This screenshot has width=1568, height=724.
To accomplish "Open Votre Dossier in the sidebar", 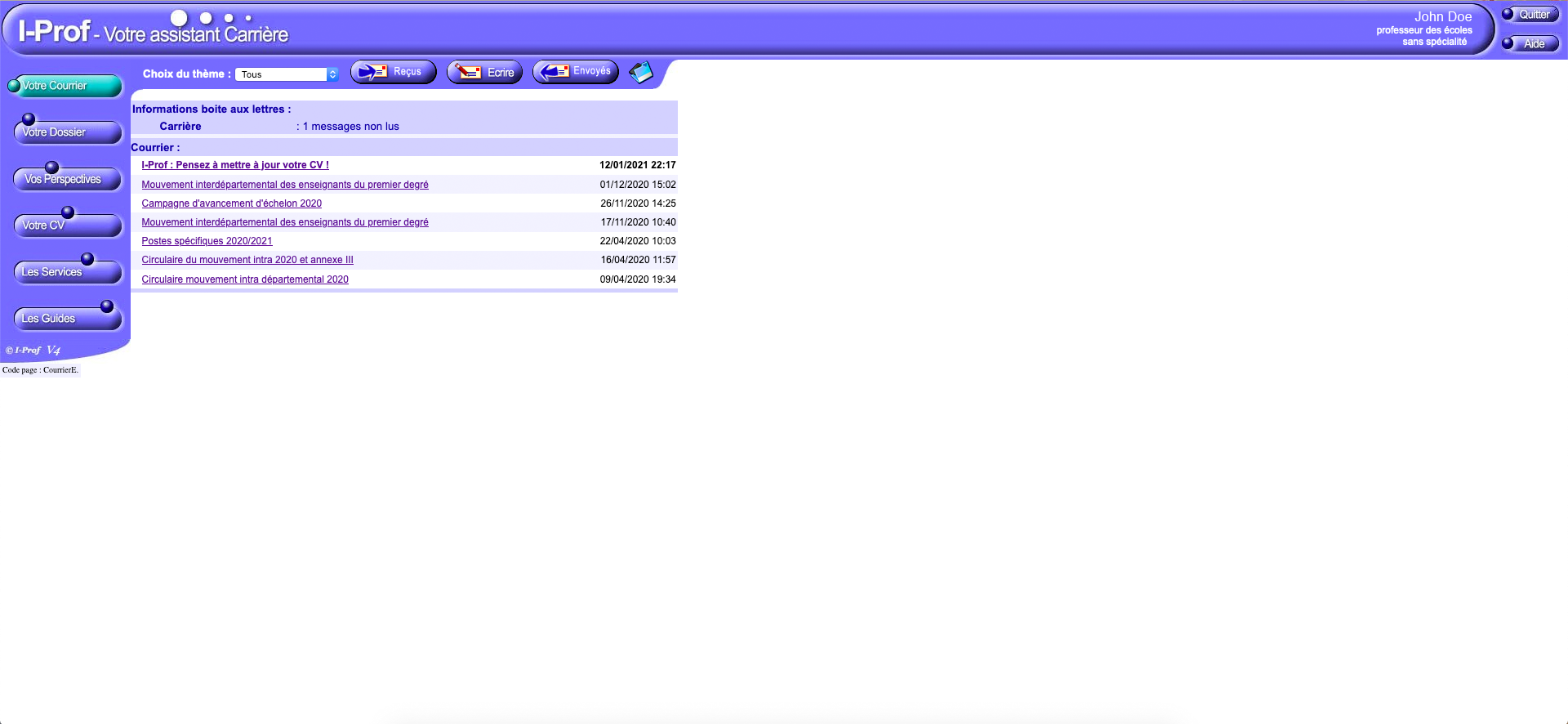I will pos(67,132).
